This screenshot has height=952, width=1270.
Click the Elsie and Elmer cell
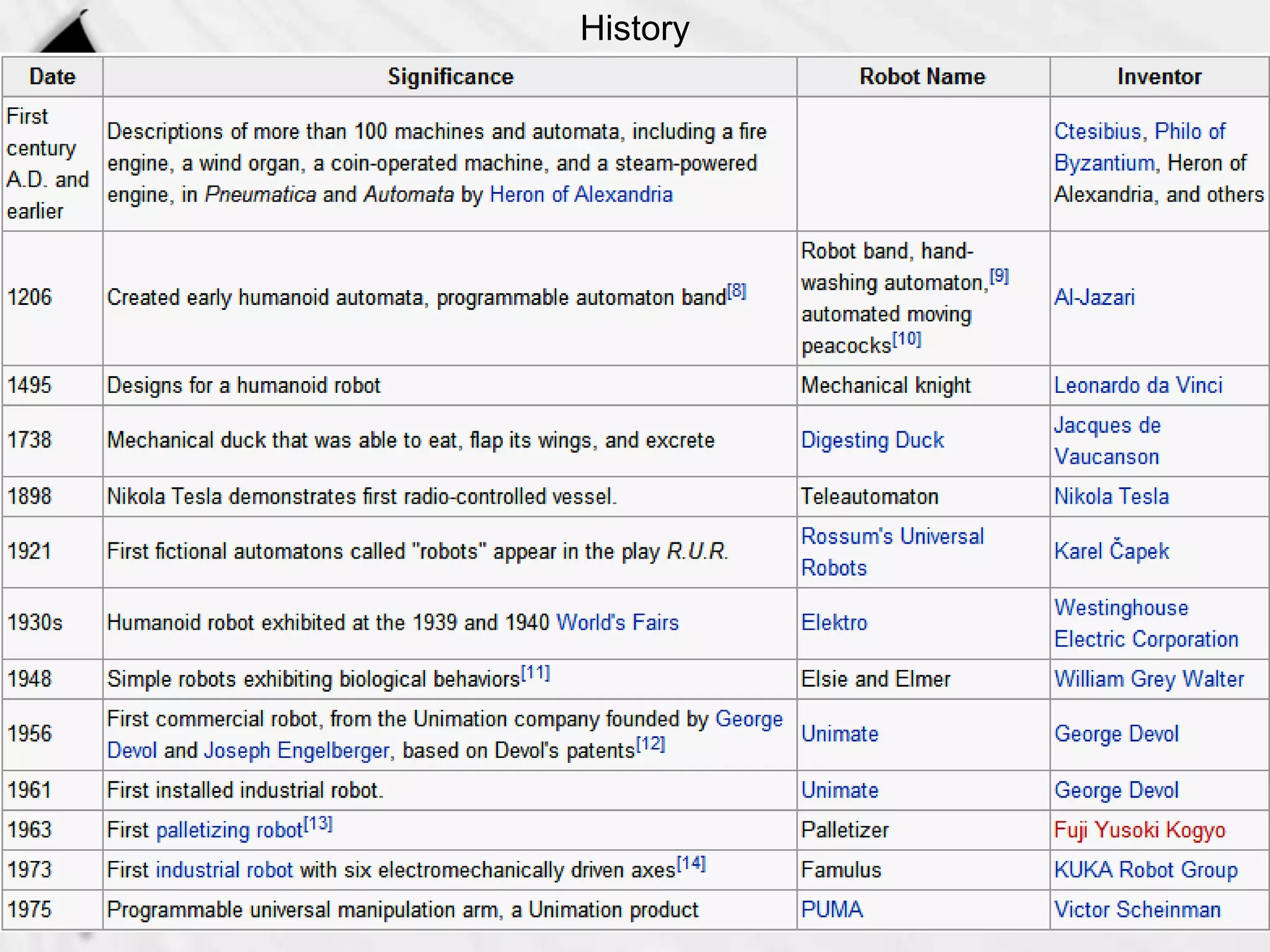coord(923,679)
